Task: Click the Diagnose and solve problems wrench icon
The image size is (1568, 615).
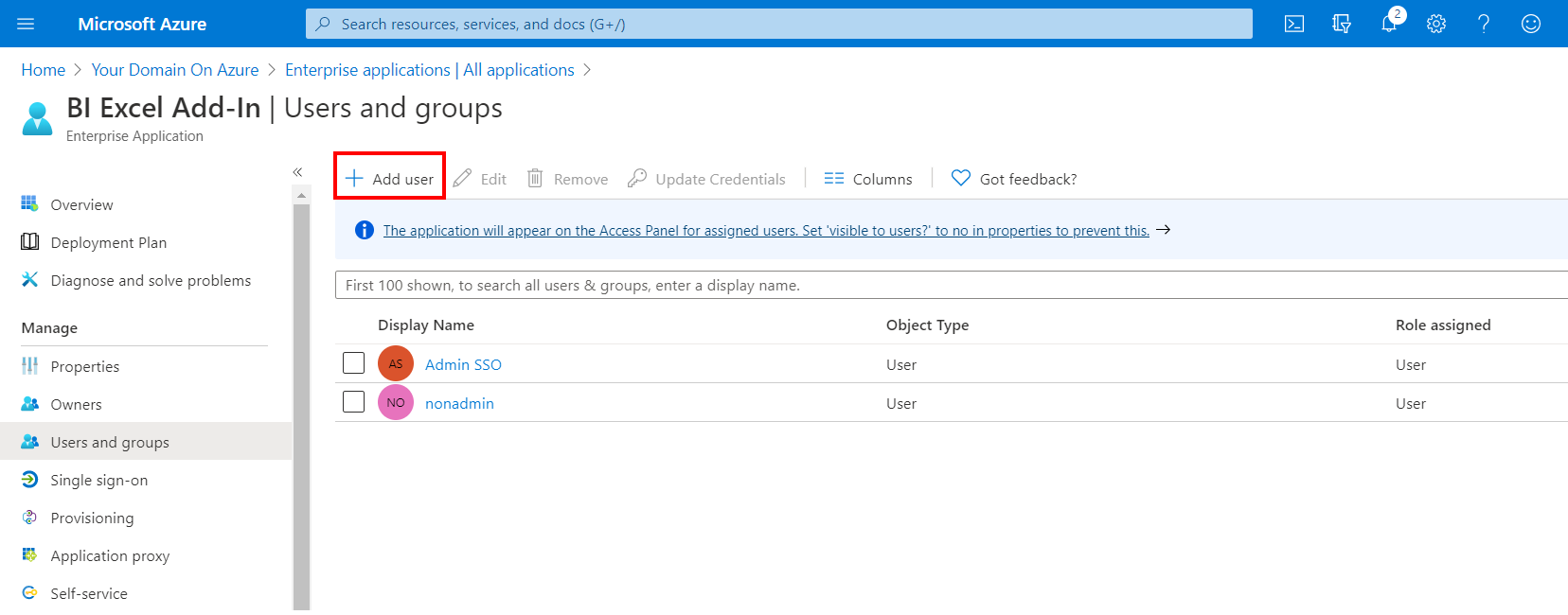Action: click(x=30, y=279)
